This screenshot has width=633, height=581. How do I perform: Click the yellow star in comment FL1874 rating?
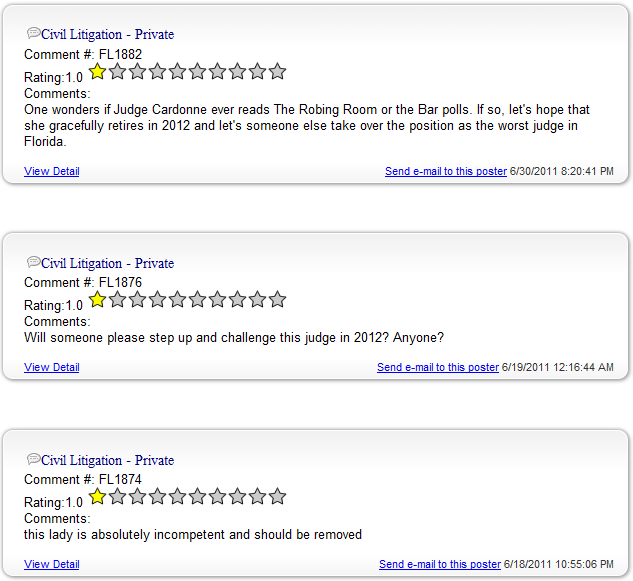pyautogui.click(x=97, y=497)
